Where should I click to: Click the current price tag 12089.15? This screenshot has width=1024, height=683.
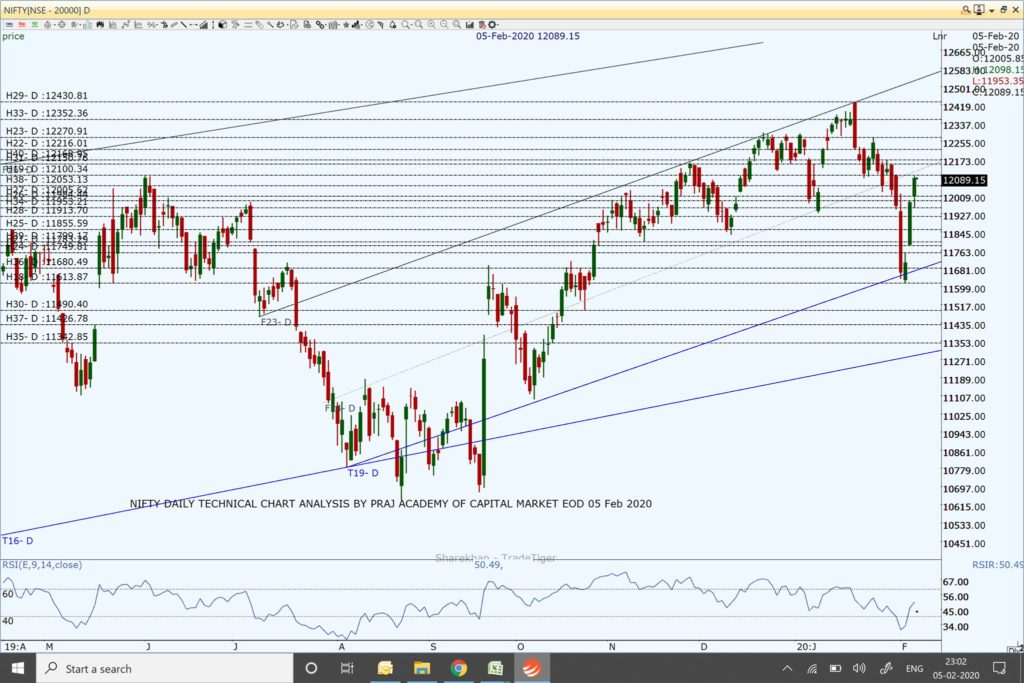(x=964, y=180)
